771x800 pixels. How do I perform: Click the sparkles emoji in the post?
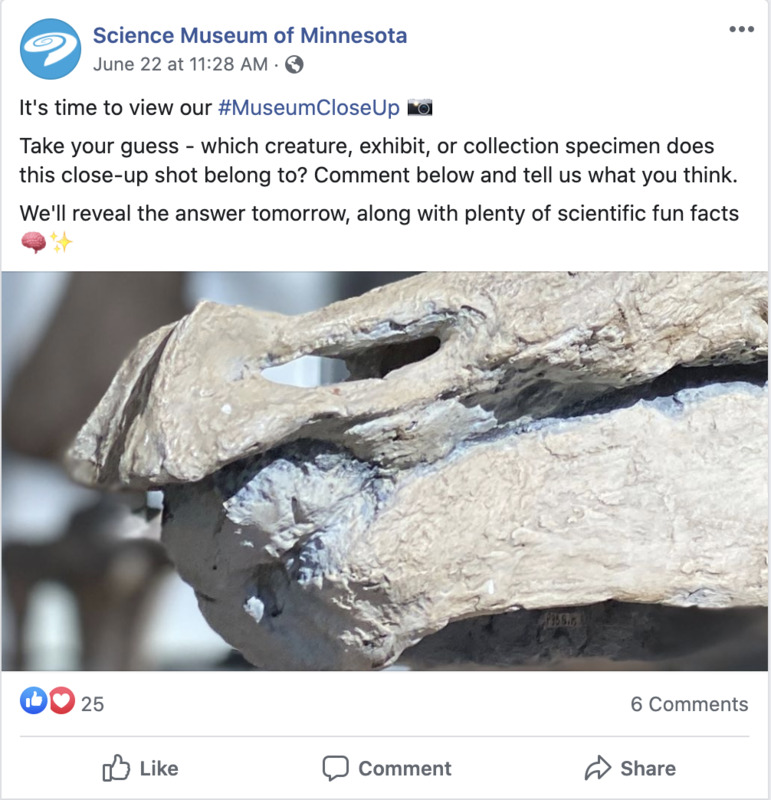[61, 241]
